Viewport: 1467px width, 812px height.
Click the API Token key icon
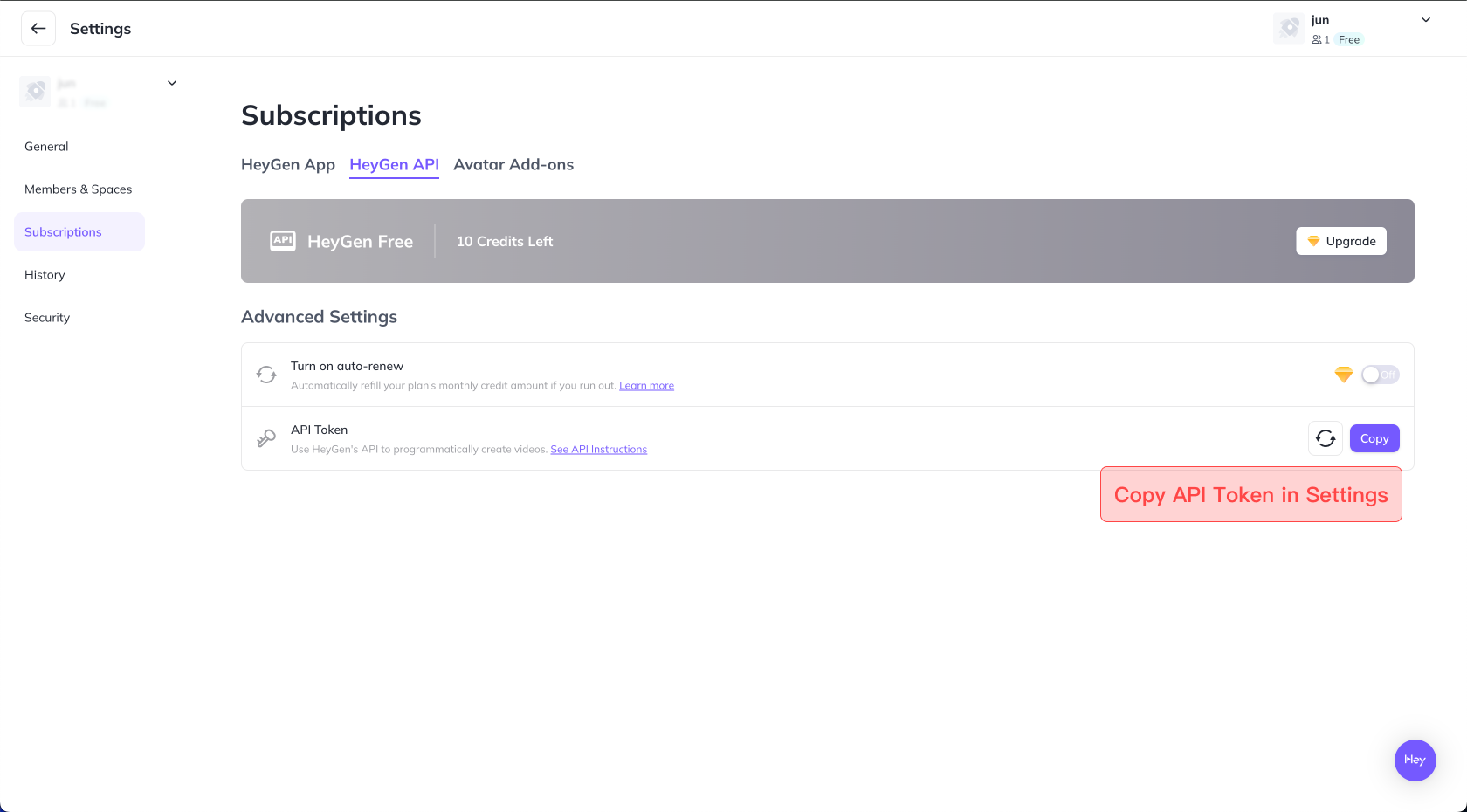point(266,438)
